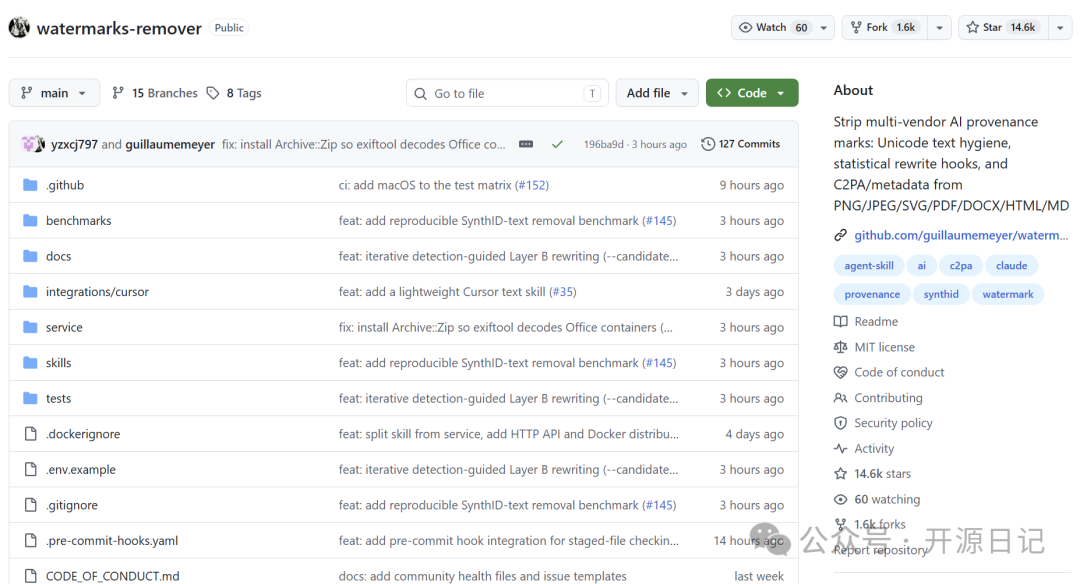Click the green check status icon

click(x=557, y=144)
